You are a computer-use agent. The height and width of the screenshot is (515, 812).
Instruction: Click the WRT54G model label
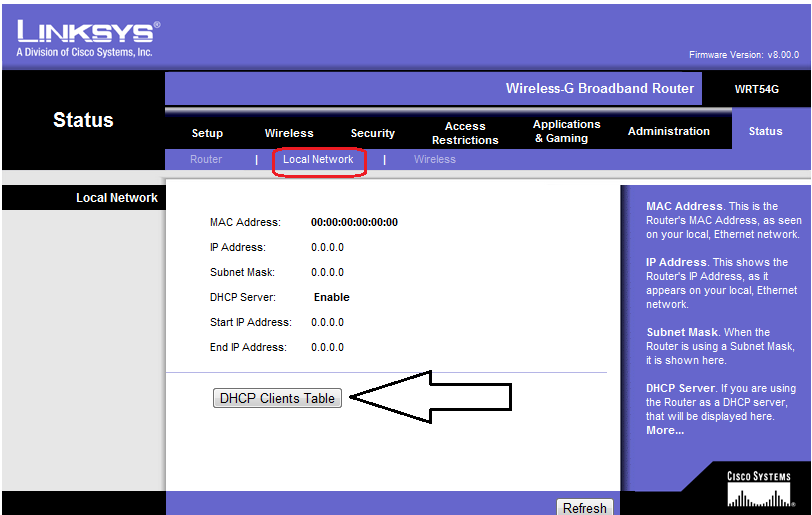point(757,89)
